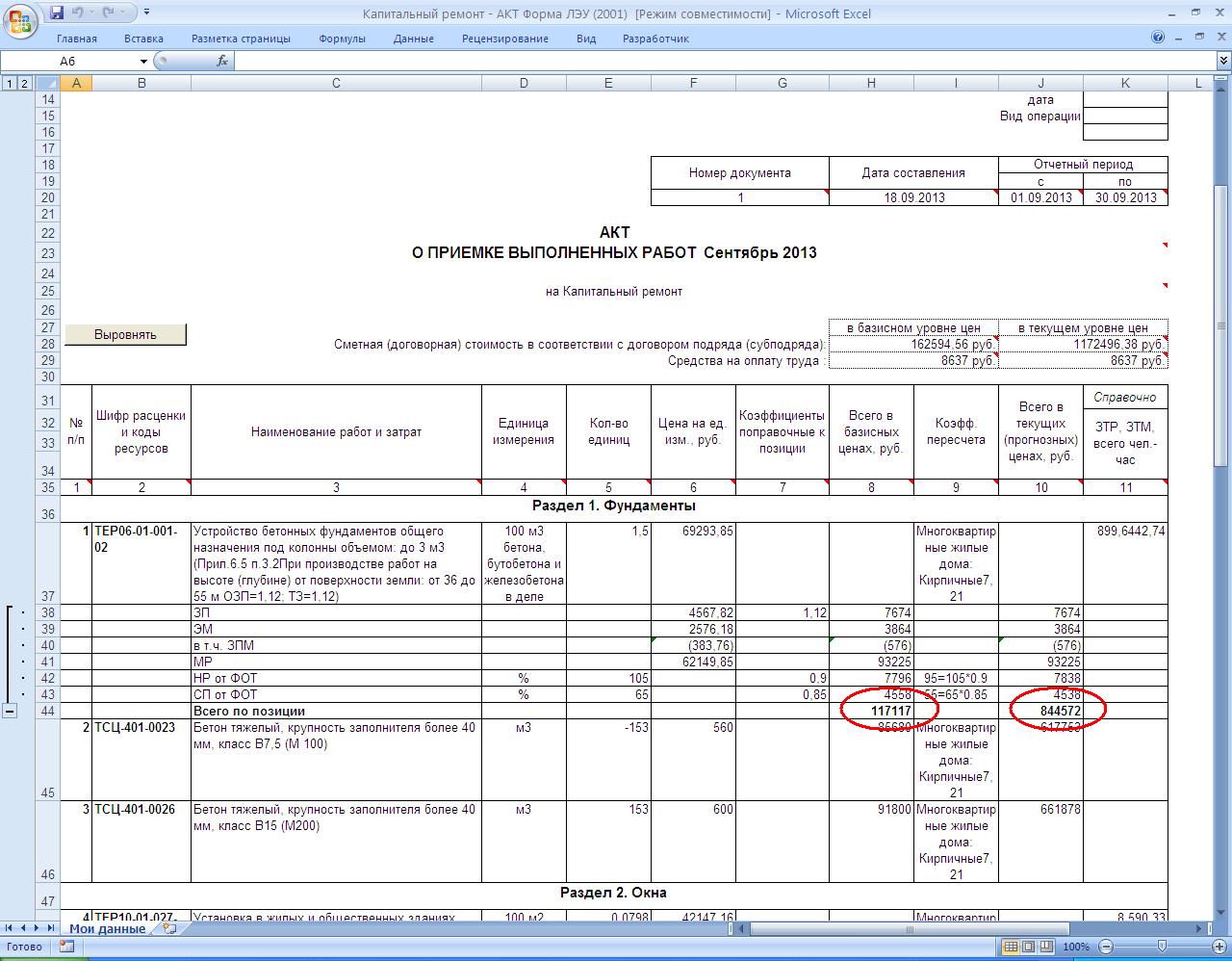Click the Insert Worksheet tab icon

pyautogui.click(x=169, y=929)
